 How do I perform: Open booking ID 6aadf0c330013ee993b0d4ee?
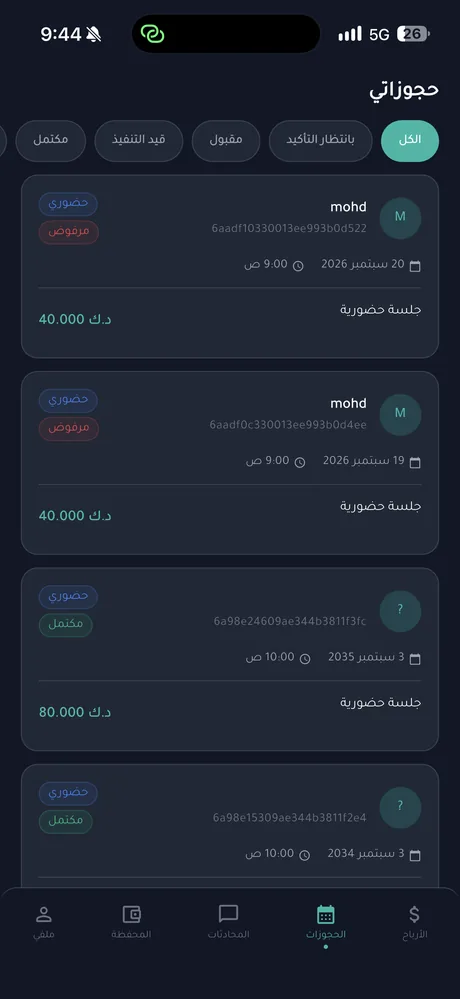click(288, 425)
